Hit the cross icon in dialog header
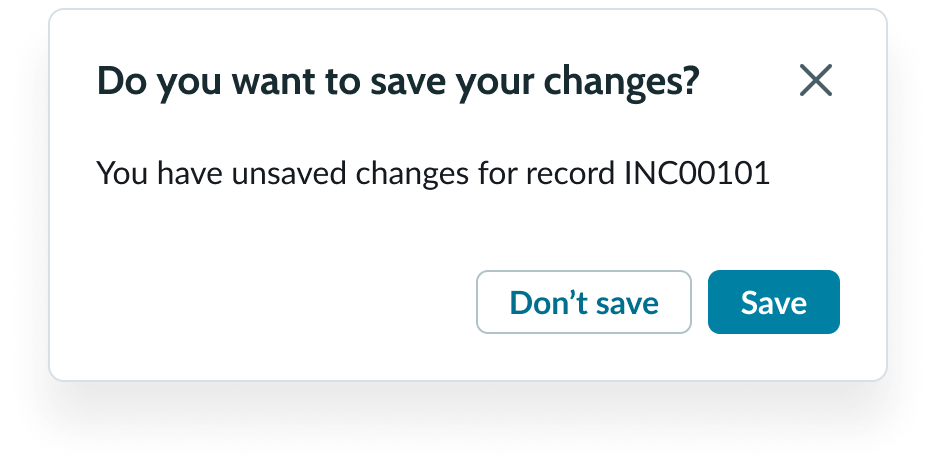 click(816, 81)
